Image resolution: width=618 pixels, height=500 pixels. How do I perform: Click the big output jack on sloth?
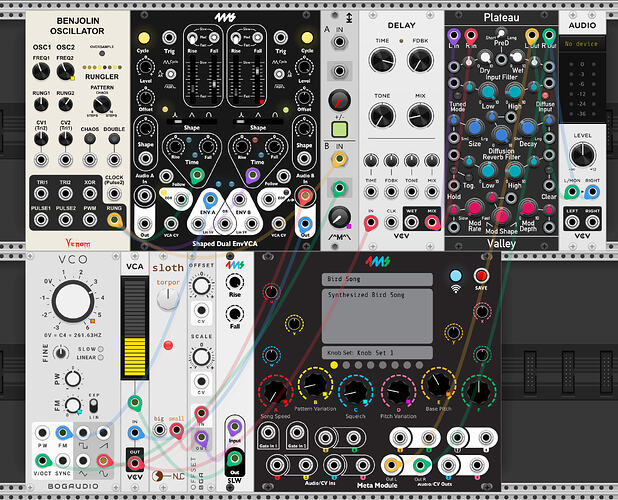point(159,429)
